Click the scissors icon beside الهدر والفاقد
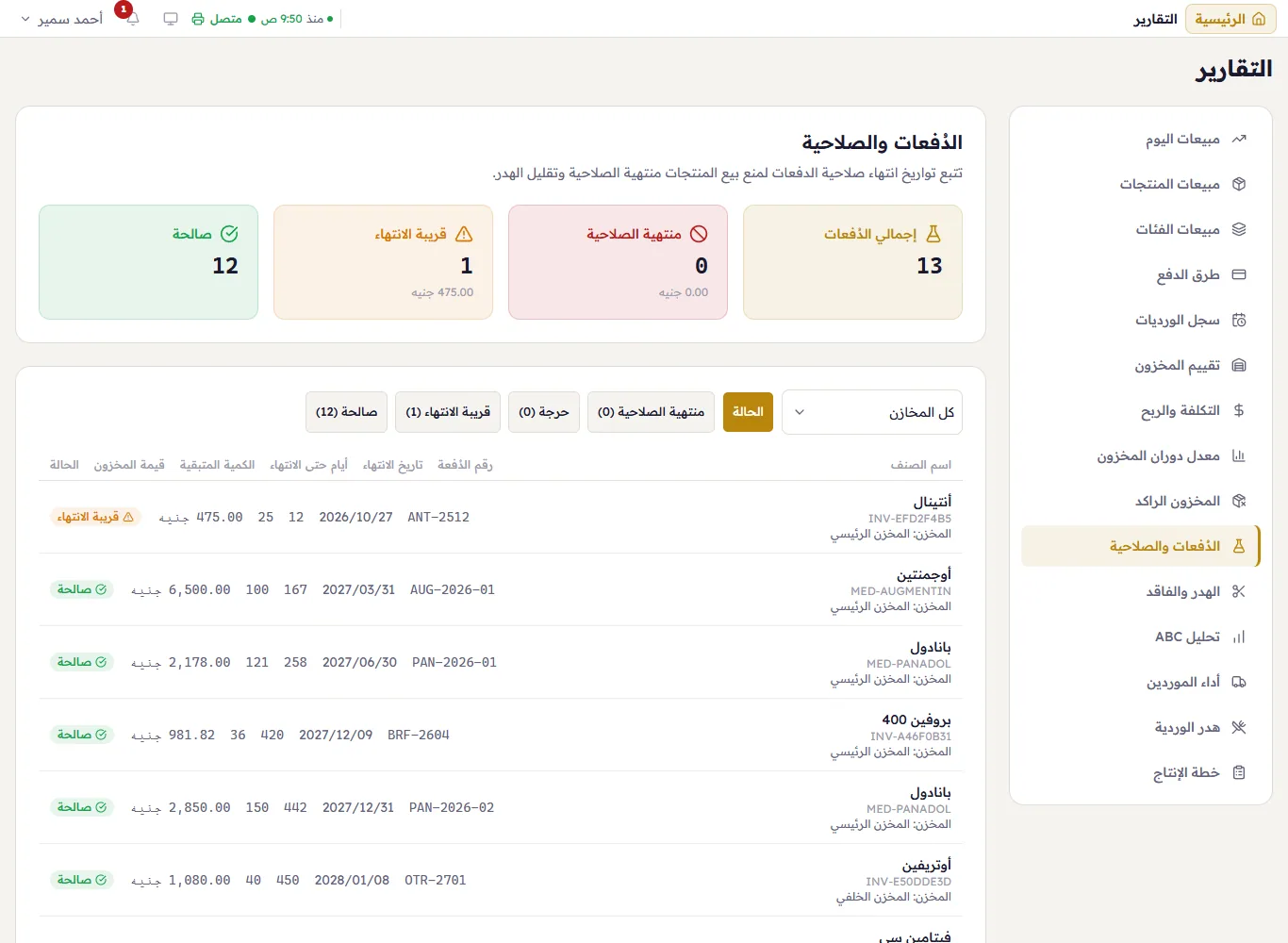The height and width of the screenshot is (943, 1288). (1239, 591)
